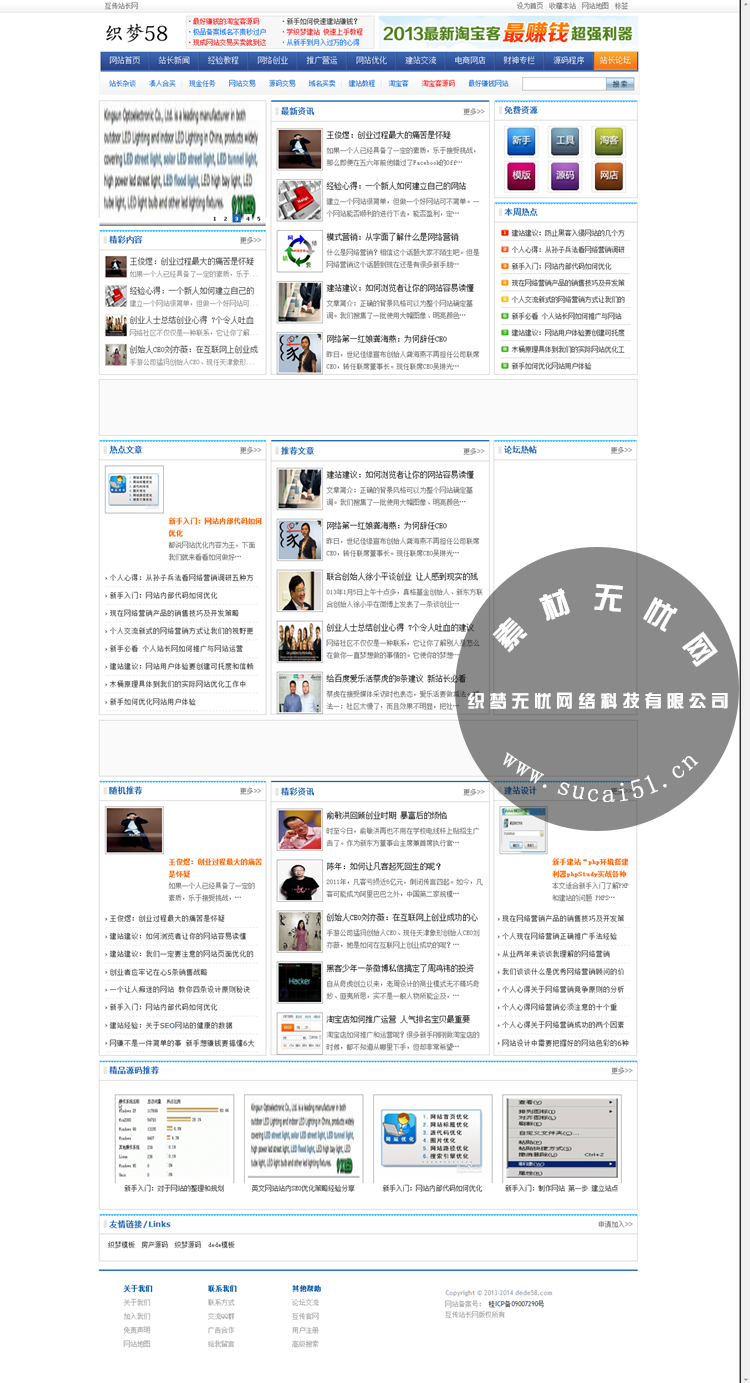Click 申请加入>> in the Links section
750x1383 pixels.
coord(615,1224)
